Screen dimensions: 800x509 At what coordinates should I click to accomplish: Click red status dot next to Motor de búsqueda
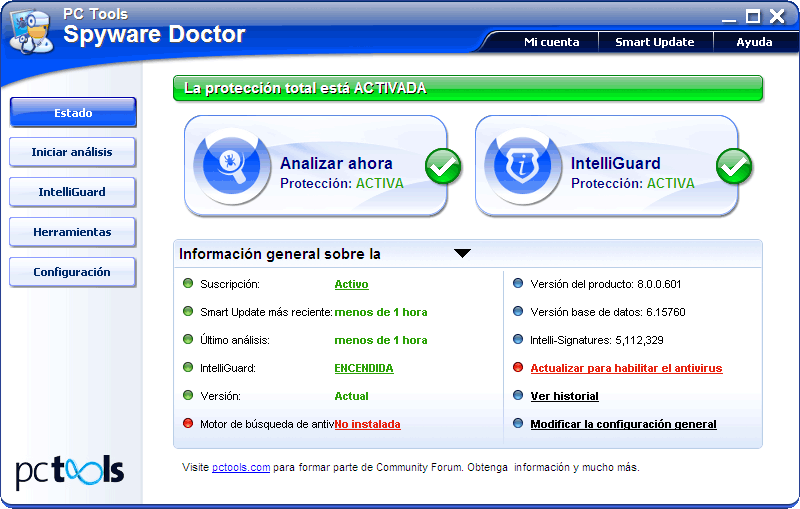188,424
